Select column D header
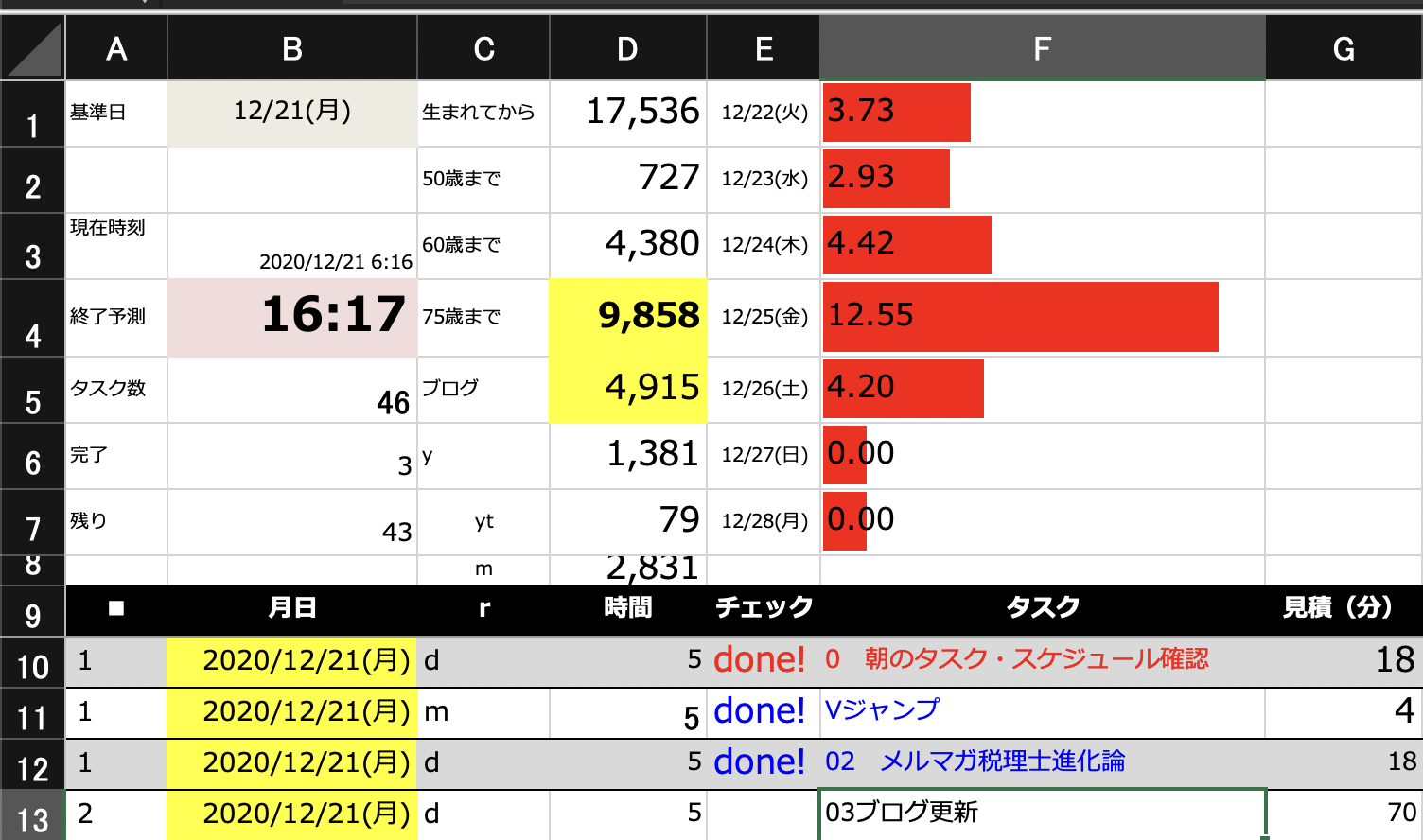Screen dimensions: 1423x840 627,48
